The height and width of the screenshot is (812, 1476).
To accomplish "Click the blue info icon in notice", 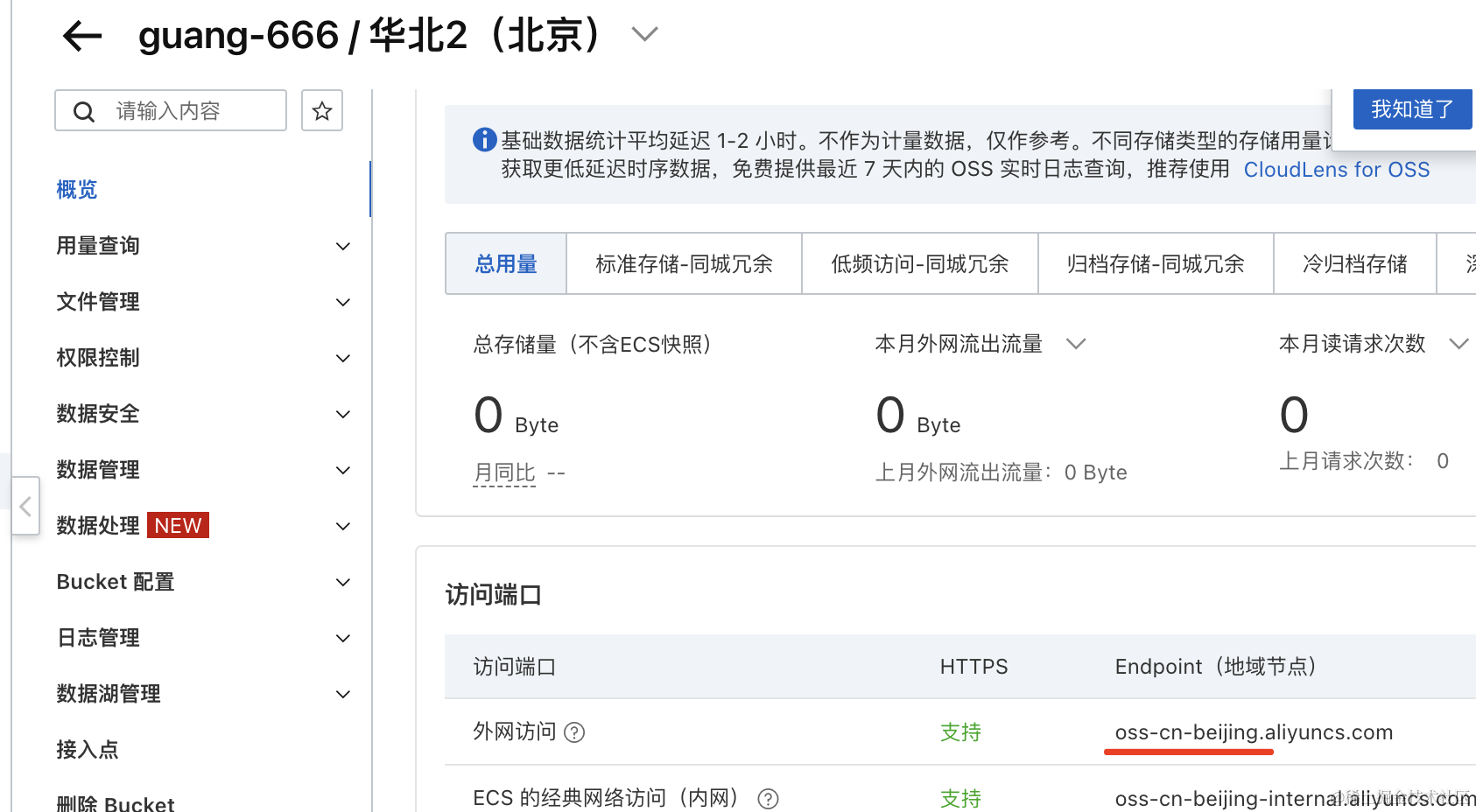I will click(x=484, y=140).
